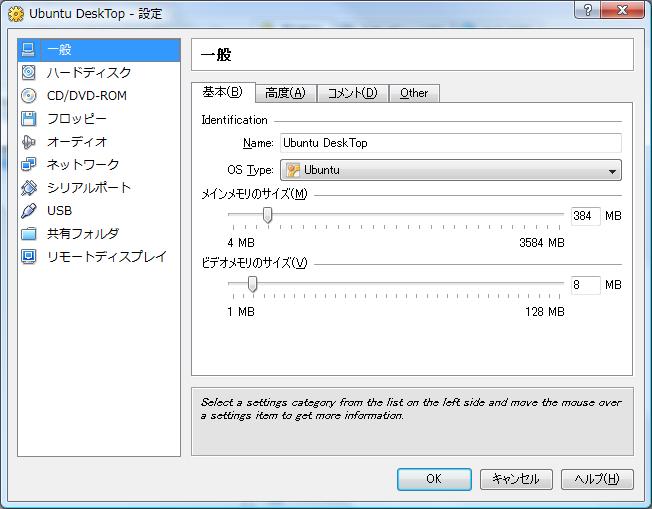The height and width of the screenshot is (509, 652).
Task: Click the main memory 384 MB field
Action: pyautogui.click(x=585, y=216)
